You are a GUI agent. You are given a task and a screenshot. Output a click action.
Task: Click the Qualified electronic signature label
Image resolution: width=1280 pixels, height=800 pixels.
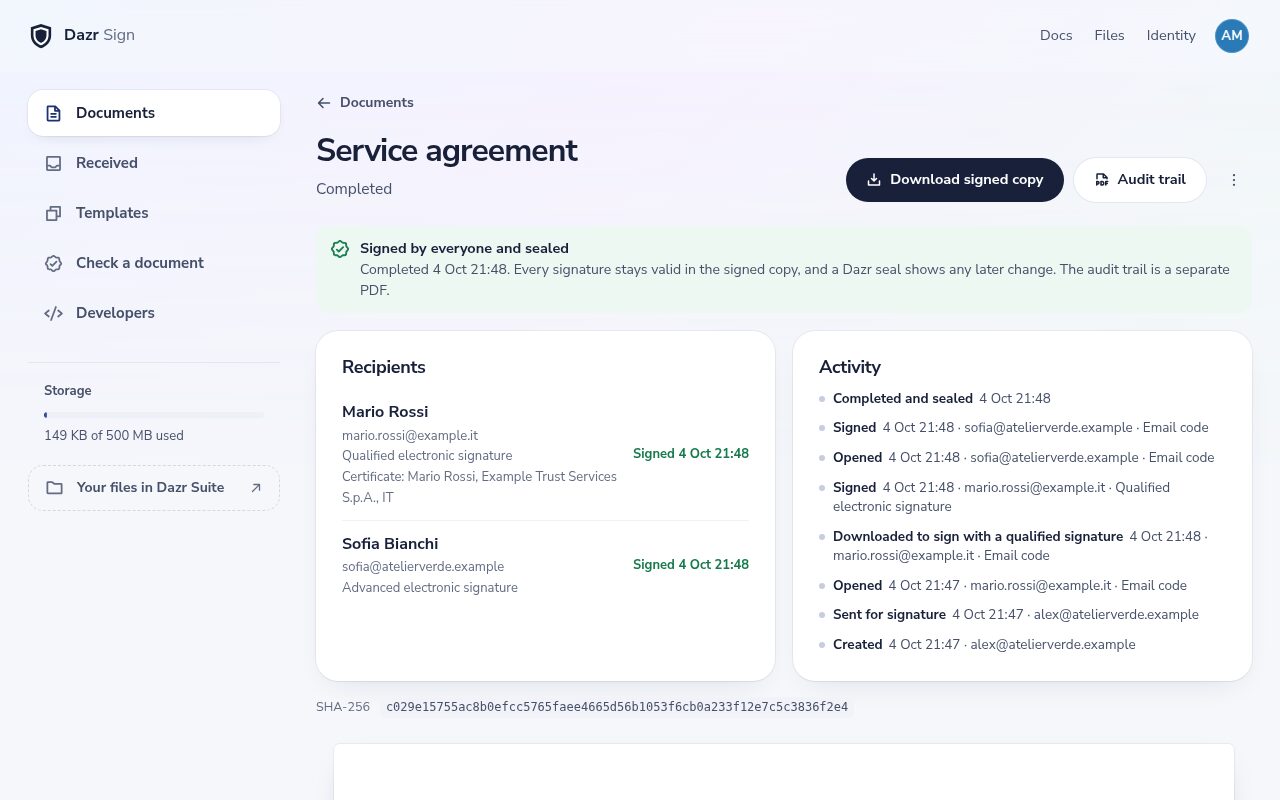pos(427,456)
